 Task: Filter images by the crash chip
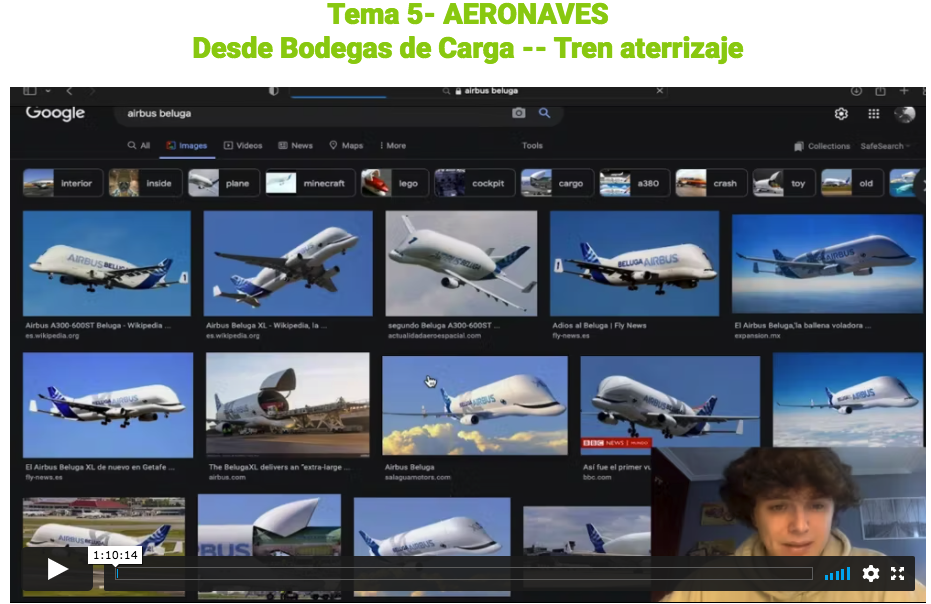point(711,183)
